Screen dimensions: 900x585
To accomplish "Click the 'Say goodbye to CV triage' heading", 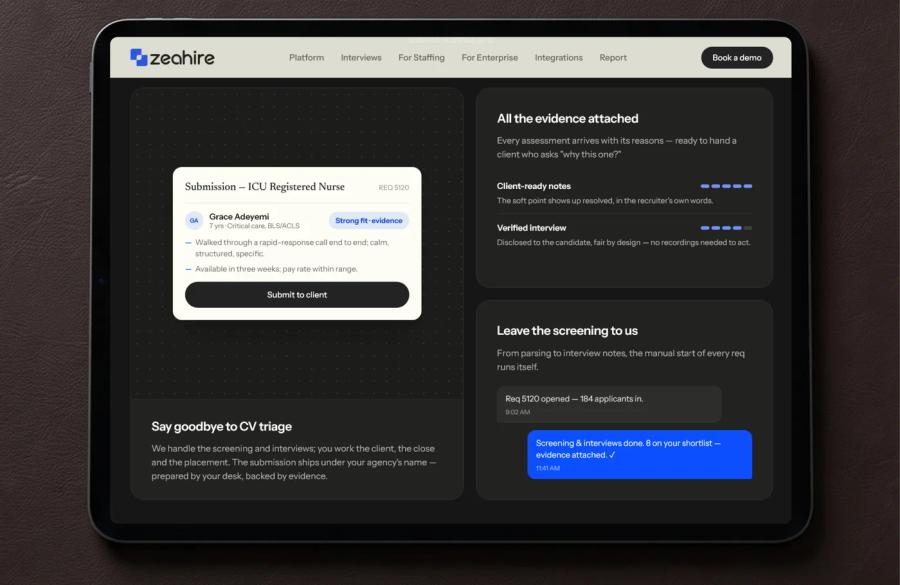I will coord(222,427).
